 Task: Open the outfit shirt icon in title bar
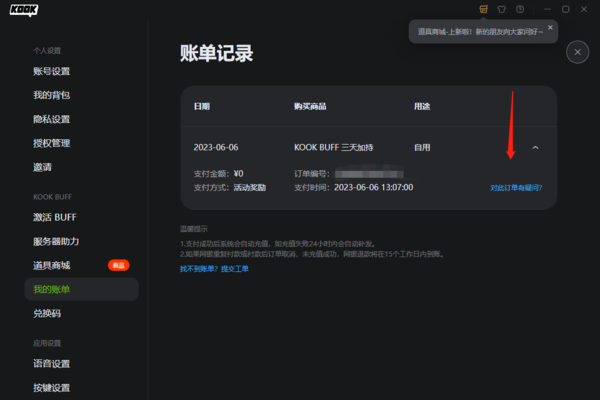(502, 9)
